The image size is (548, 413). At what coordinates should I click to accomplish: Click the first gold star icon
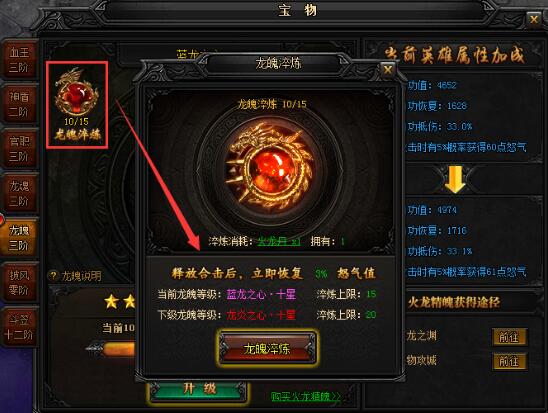(x=111, y=301)
